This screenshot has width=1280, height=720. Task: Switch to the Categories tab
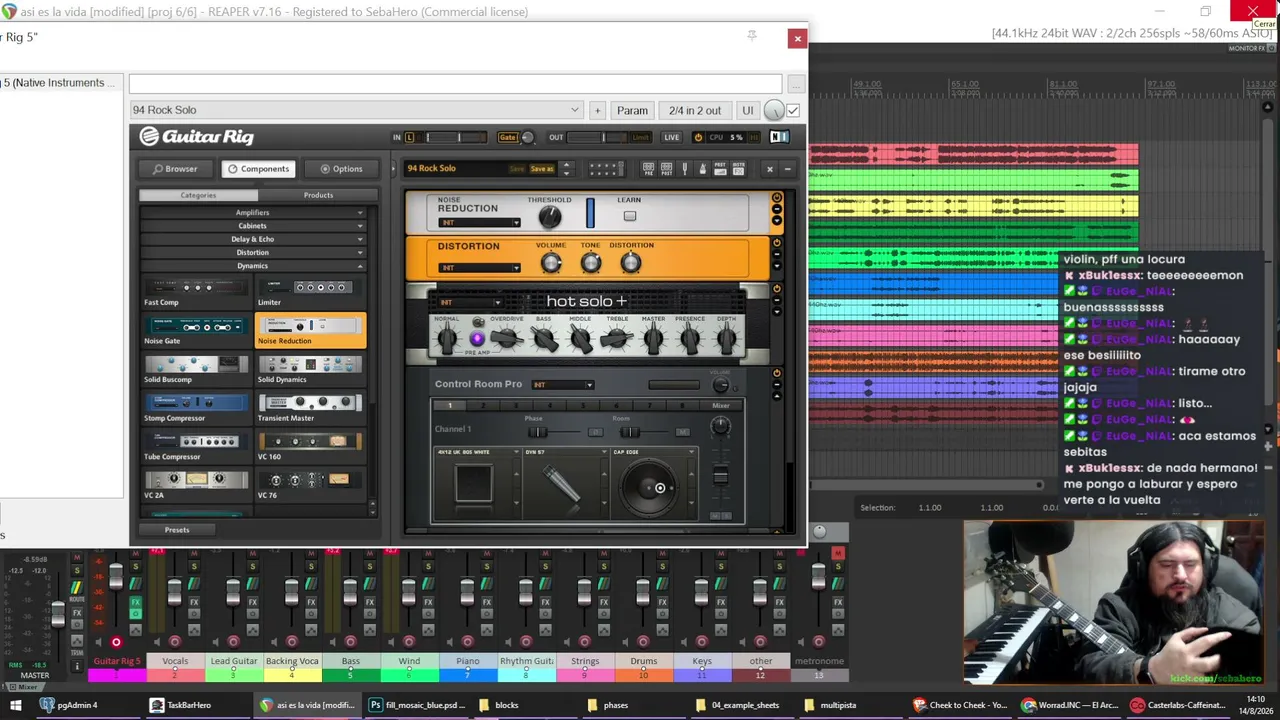coord(198,195)
